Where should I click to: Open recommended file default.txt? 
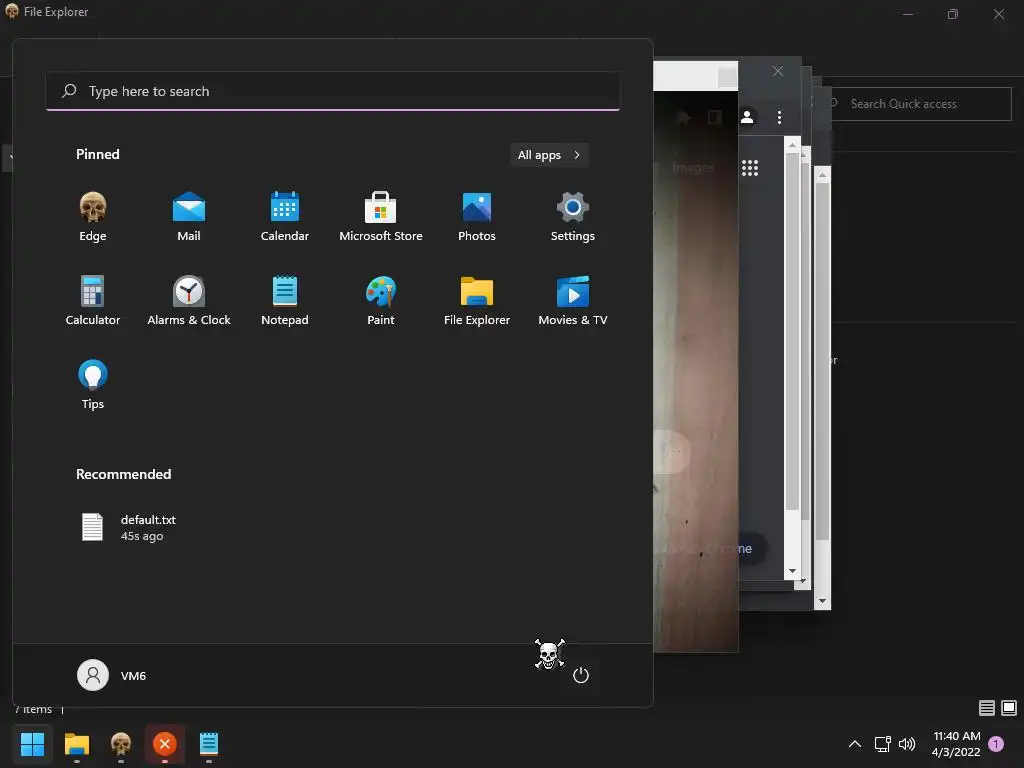129,528
